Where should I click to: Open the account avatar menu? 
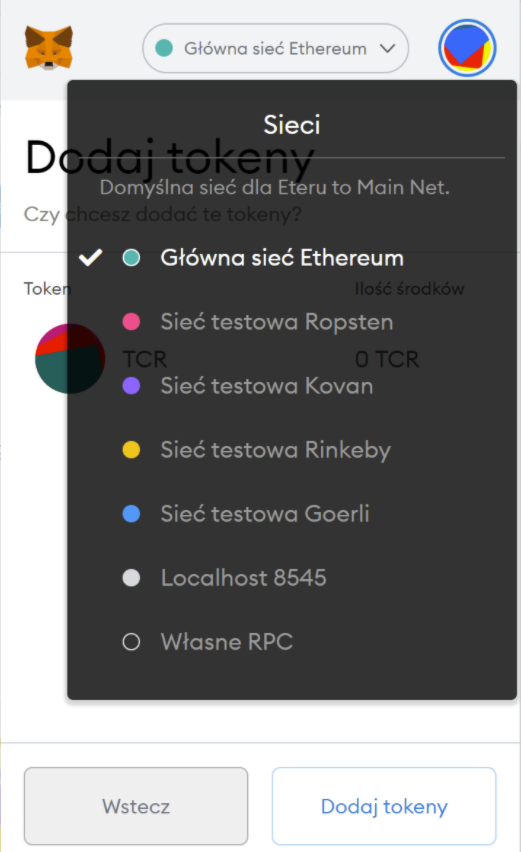pyautogui.click(x=467, y=48)
